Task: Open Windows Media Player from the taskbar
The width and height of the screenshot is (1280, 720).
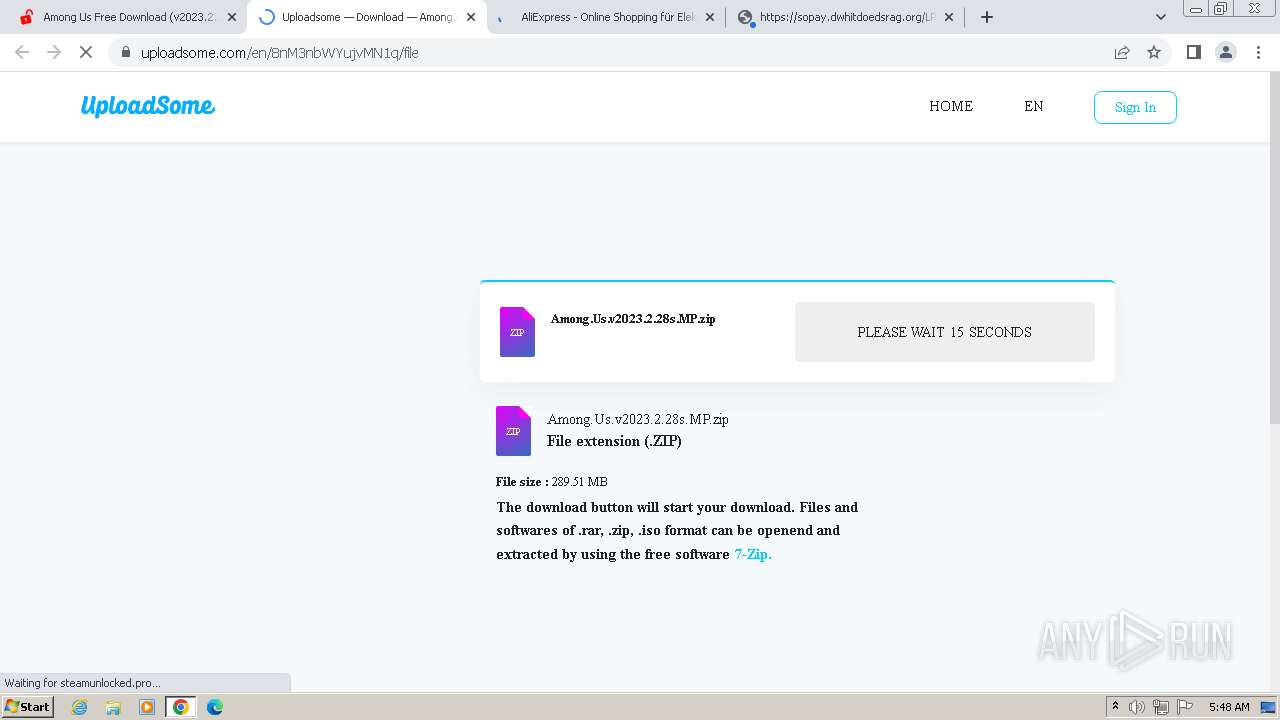Action: click(x=147, y=707)
